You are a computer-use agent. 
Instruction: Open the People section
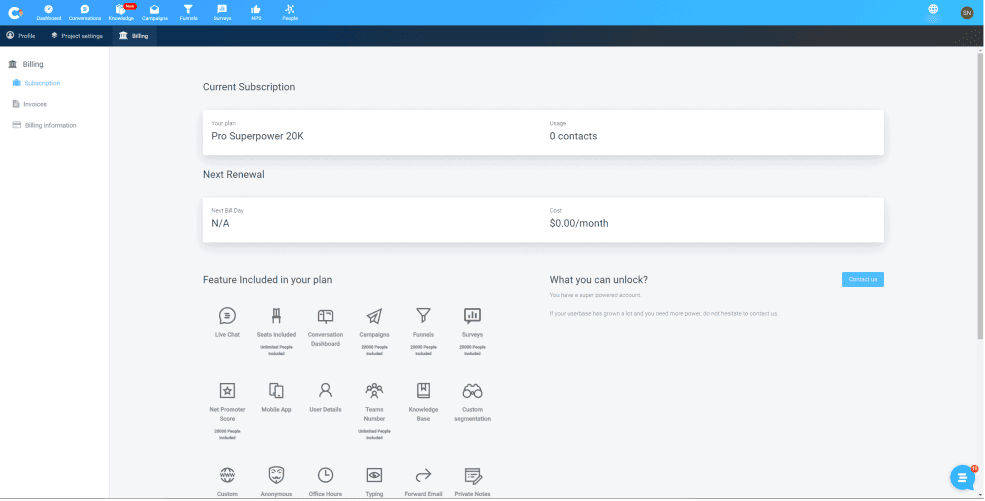pyautogui.click(x=289, y=12)
